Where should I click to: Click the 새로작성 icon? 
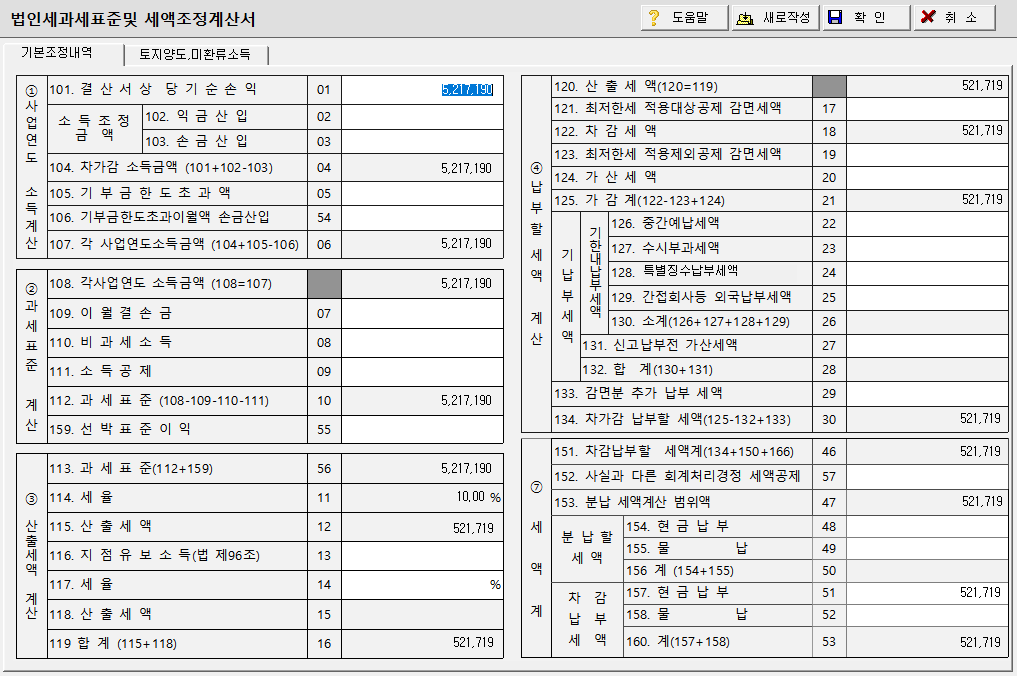pyautogui.click(x=745, y=18)
